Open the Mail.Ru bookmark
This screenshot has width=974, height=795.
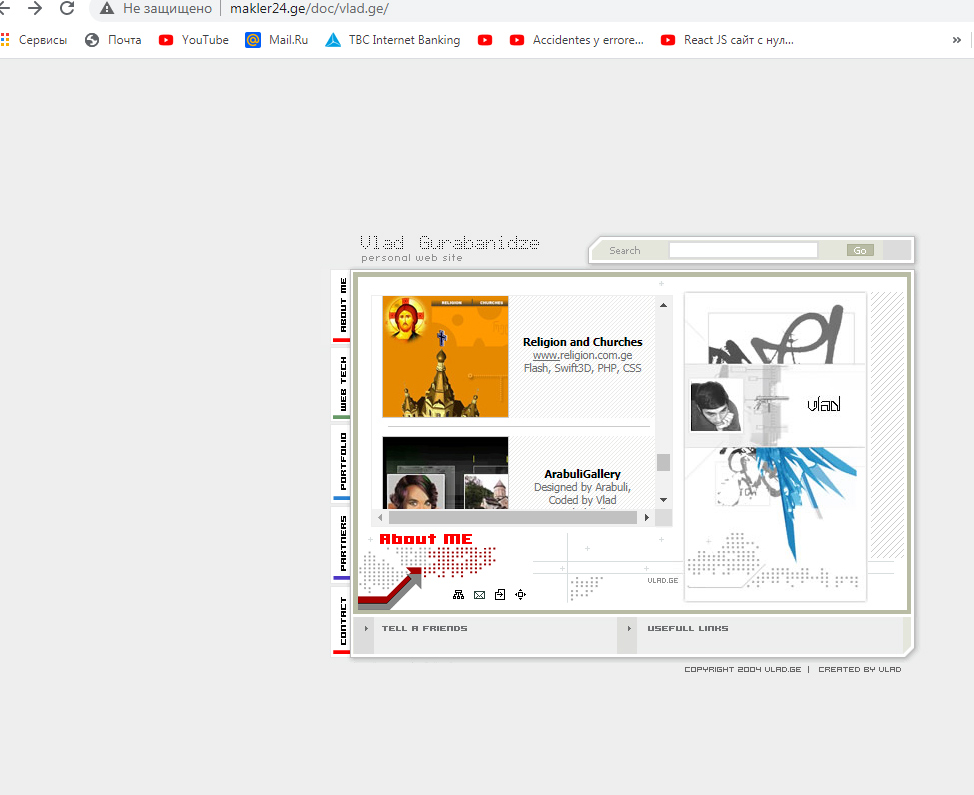(x=277, y=40)
